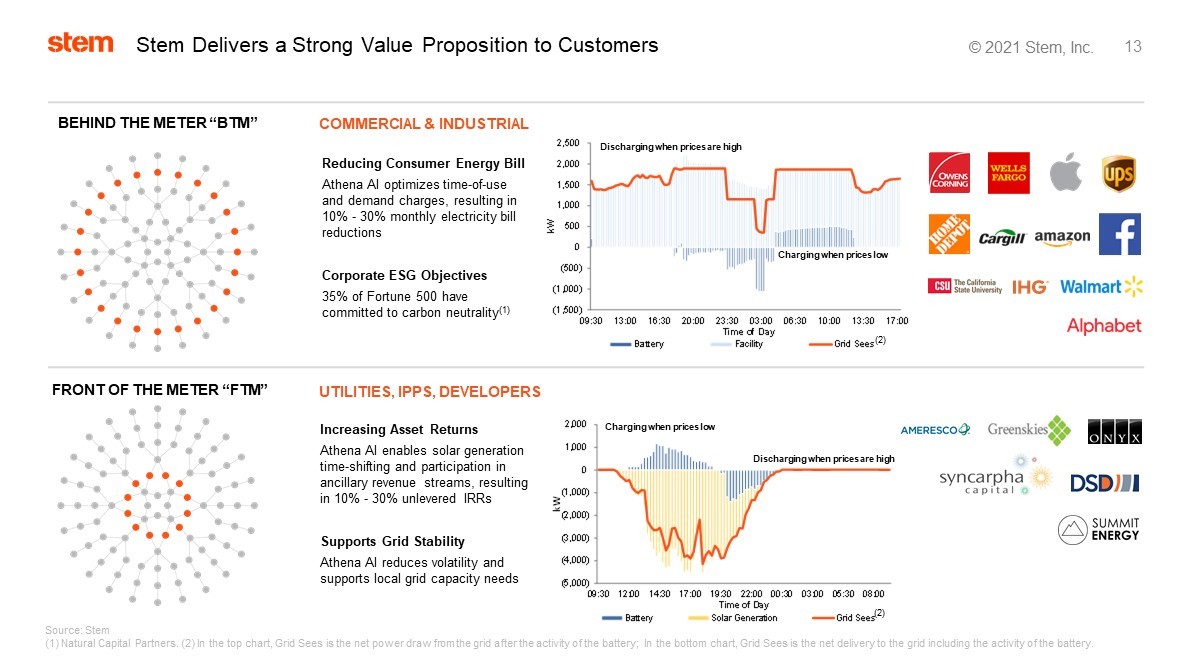The width and height of the screenshot is (1196, 672).
Task: Click the Stem logo in the header
Action: point(80,43)
